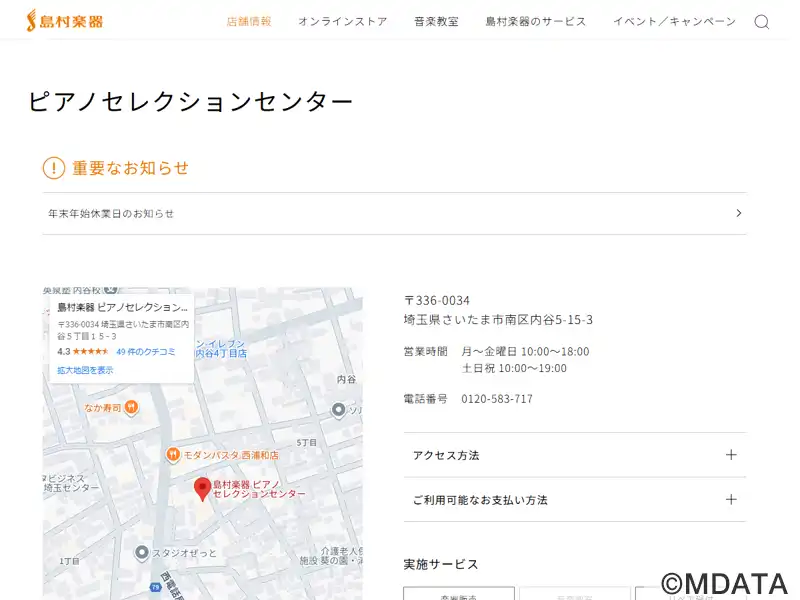This screenshot has height=600, width=800.
Task: Click the 年末年始休業日のお知らせ notice text
Action: (111, 214)
